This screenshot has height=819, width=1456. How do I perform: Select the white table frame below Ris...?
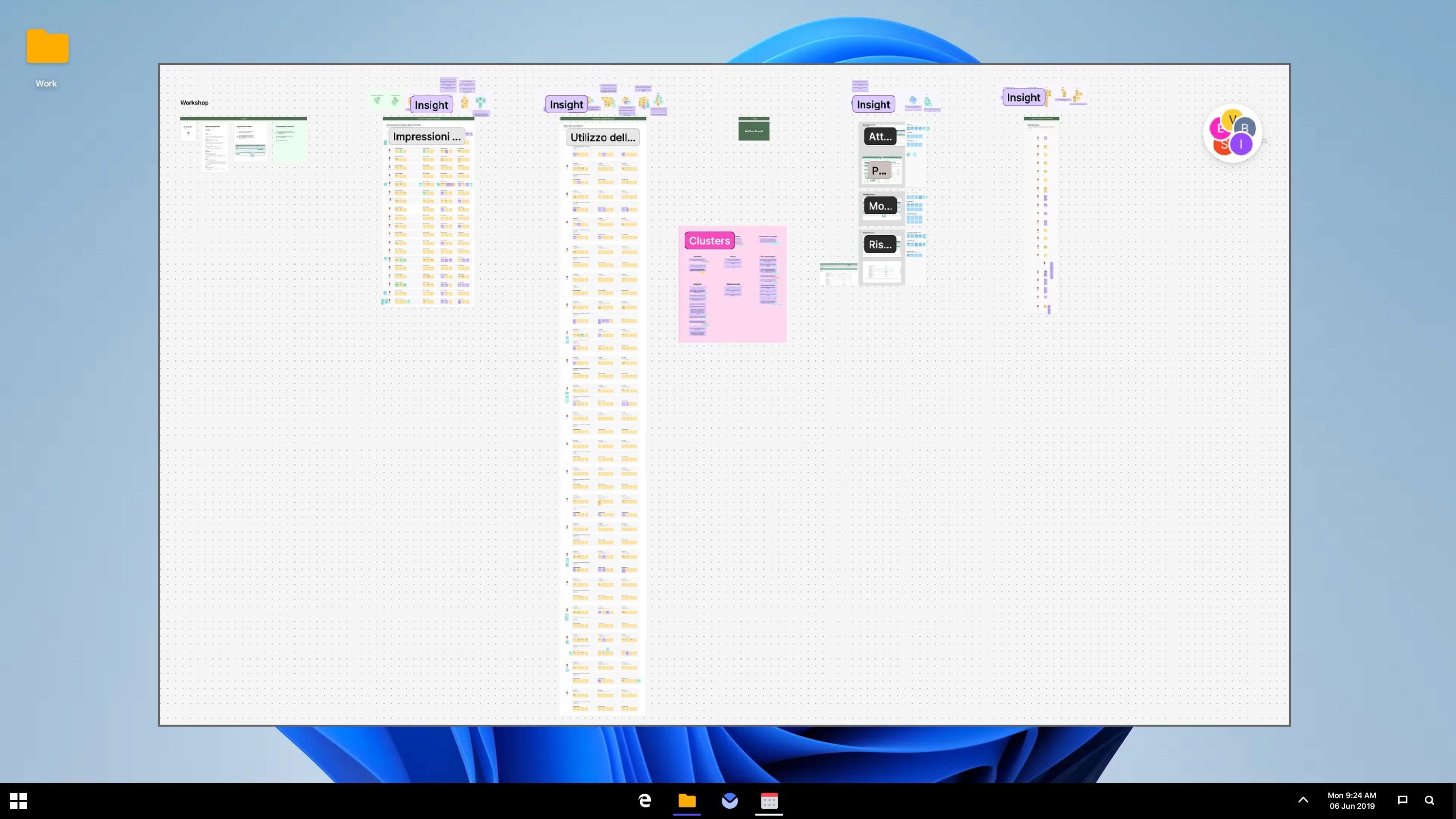pyautogui.click(x=882, y=271)
